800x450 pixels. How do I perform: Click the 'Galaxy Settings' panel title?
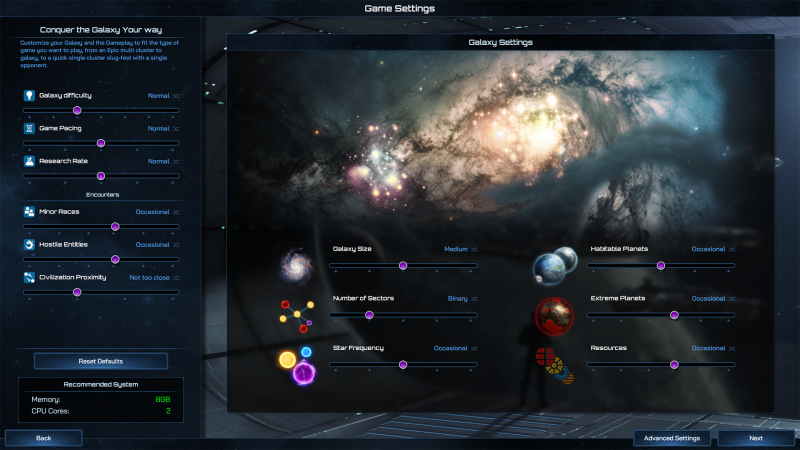[501, 42]
